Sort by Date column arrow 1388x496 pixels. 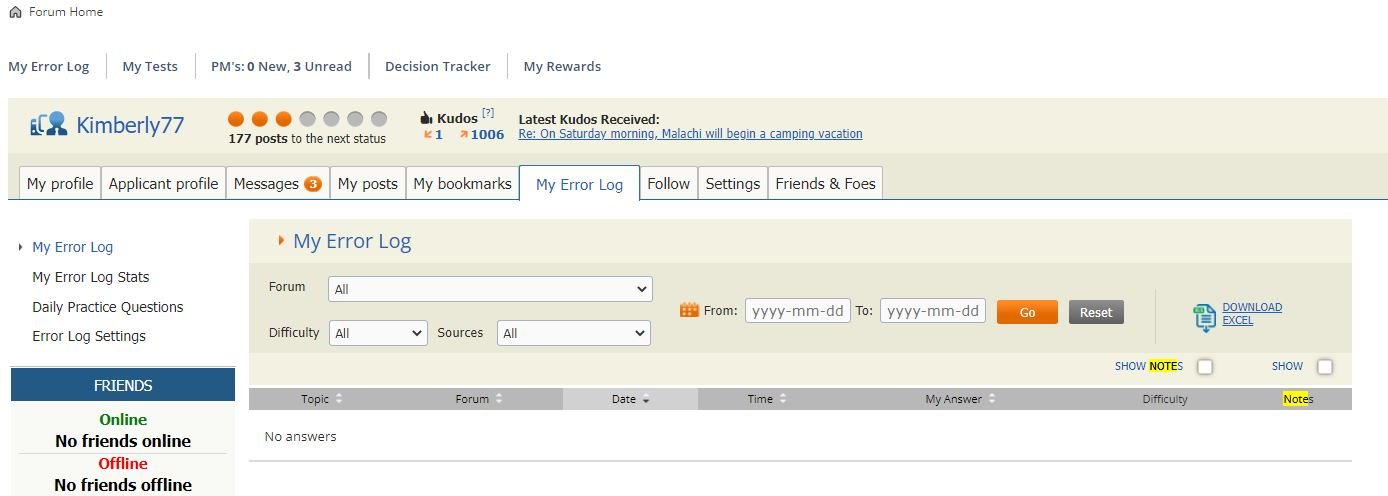646,400
